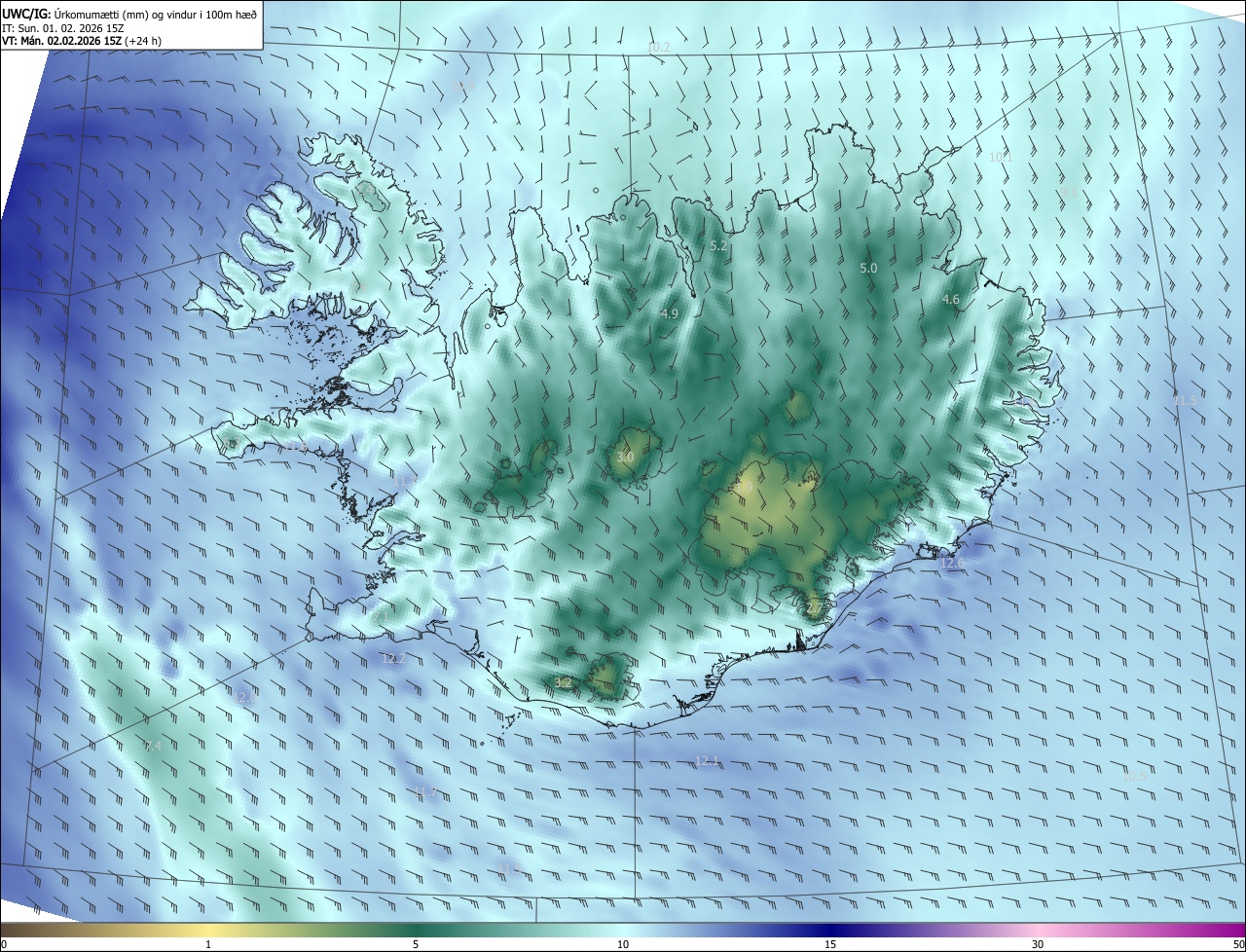Click the 12.2 value label on the map

pyautogui.click(x=393, y=659)
